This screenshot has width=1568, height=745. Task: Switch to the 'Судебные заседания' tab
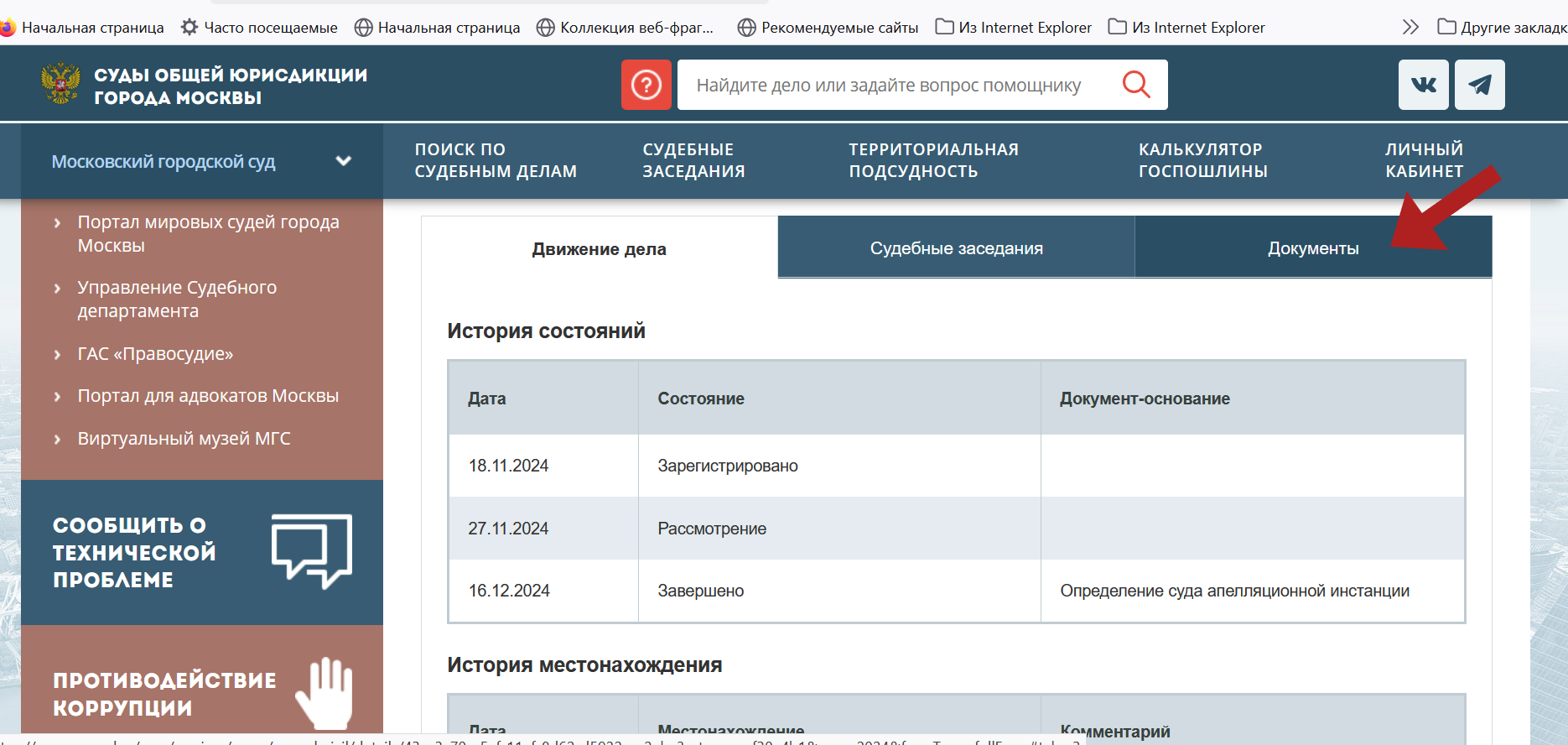pyautogui.click(x=956, y=247)
